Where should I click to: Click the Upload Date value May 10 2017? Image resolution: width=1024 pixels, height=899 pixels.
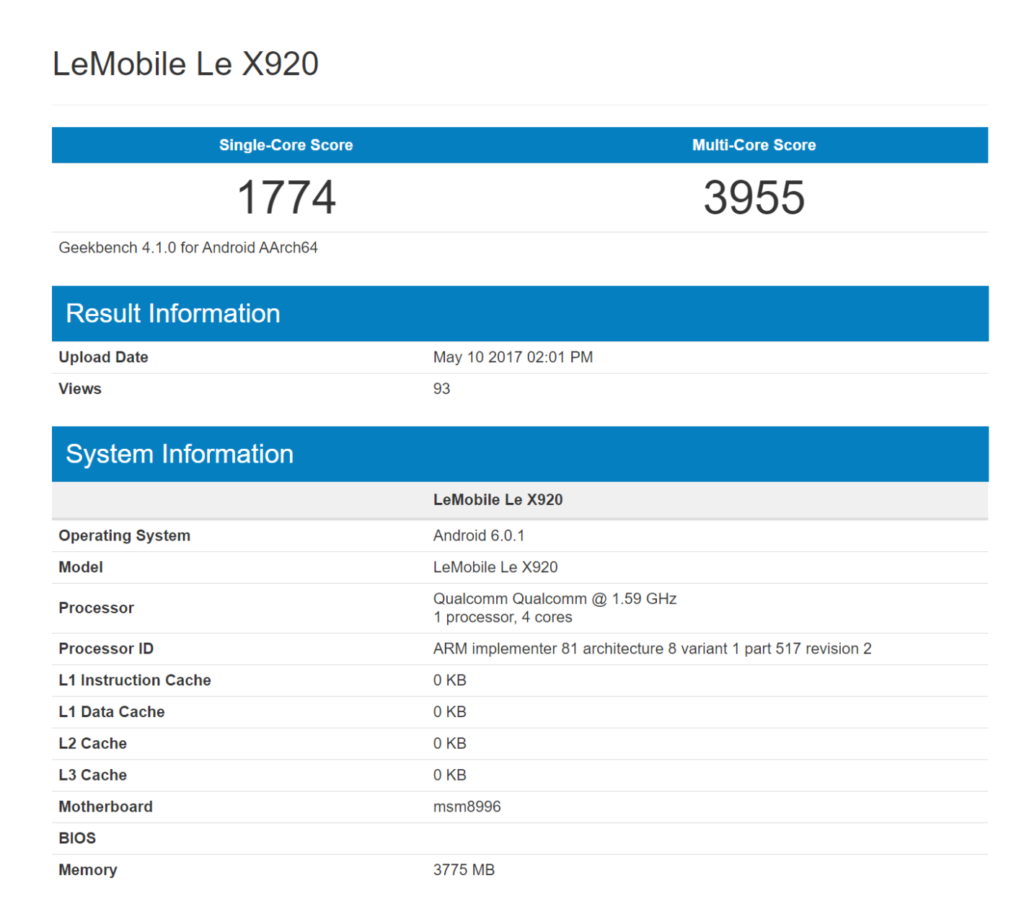point(512,357)
